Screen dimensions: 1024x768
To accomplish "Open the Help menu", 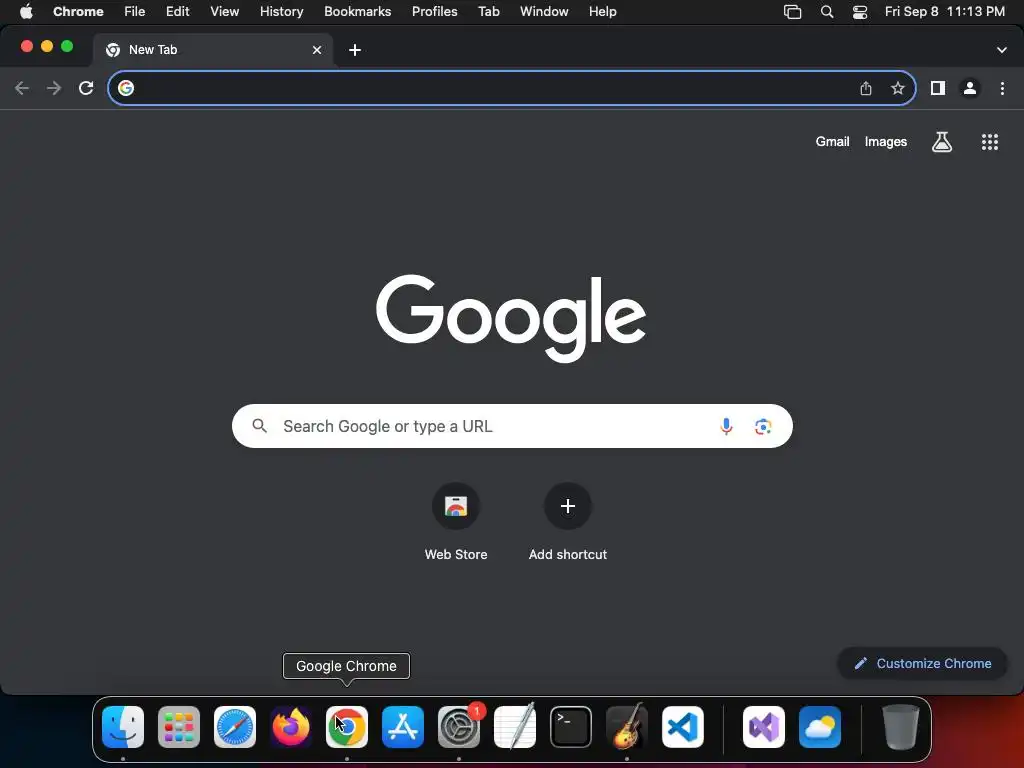I will click(602, 12).
